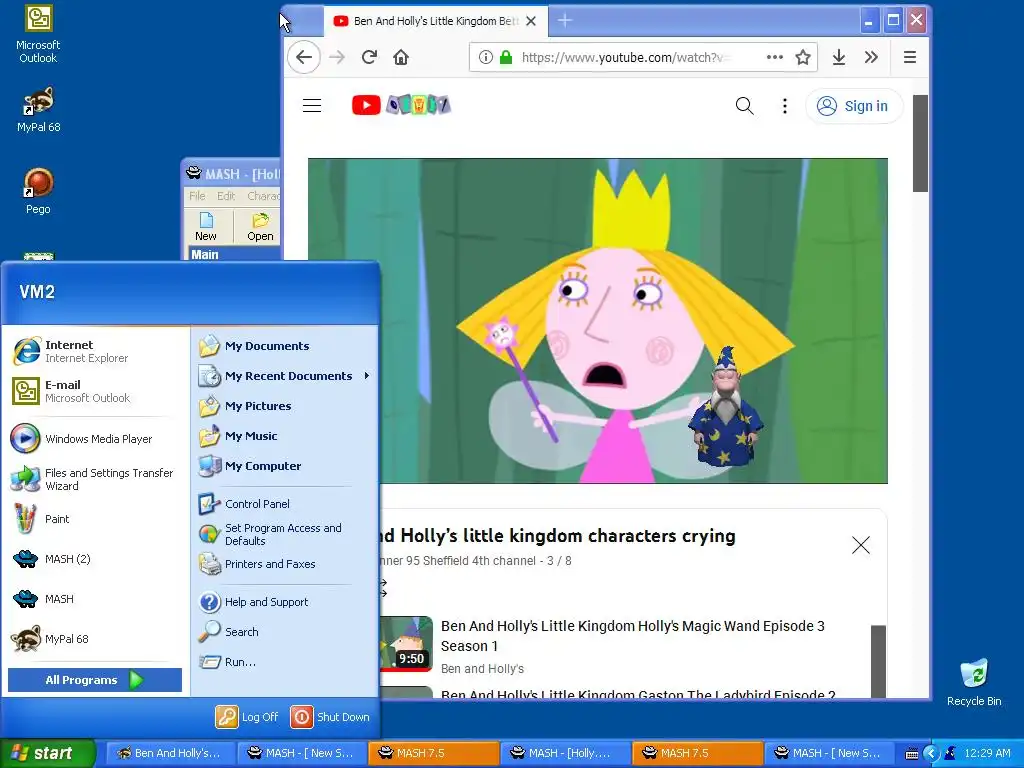
Task: Open Internet Explorer from Start menu
Action: pos(95,351)
